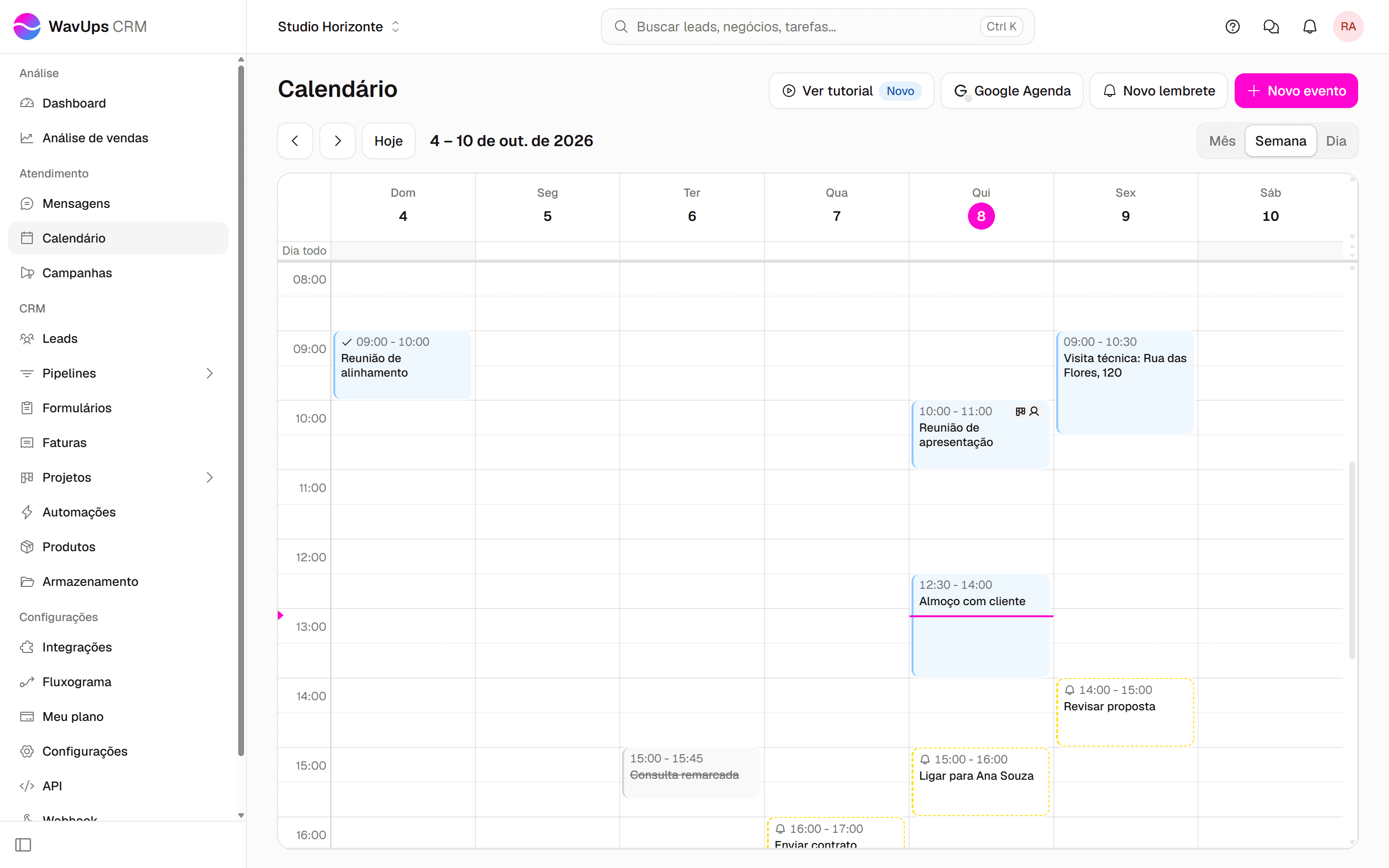
Task: Click the Fluxograma path icon
Action: 27,682
